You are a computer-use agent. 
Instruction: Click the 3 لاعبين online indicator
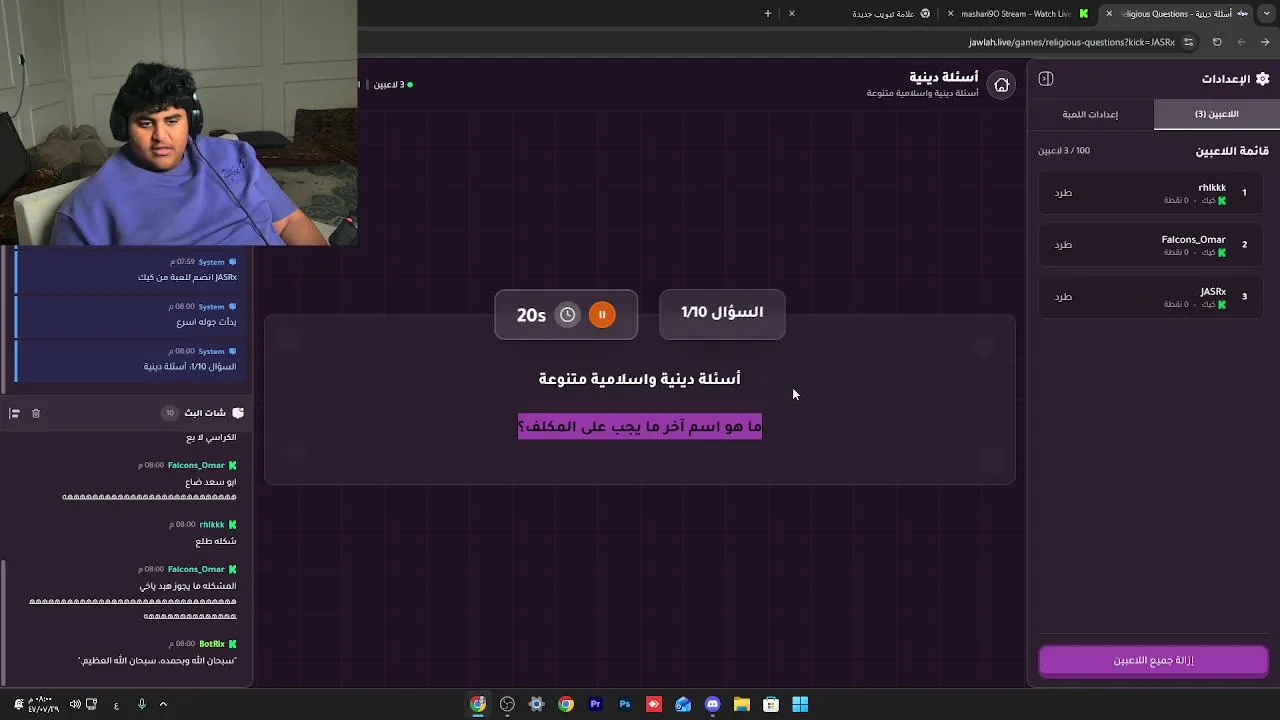pos(393,85)
